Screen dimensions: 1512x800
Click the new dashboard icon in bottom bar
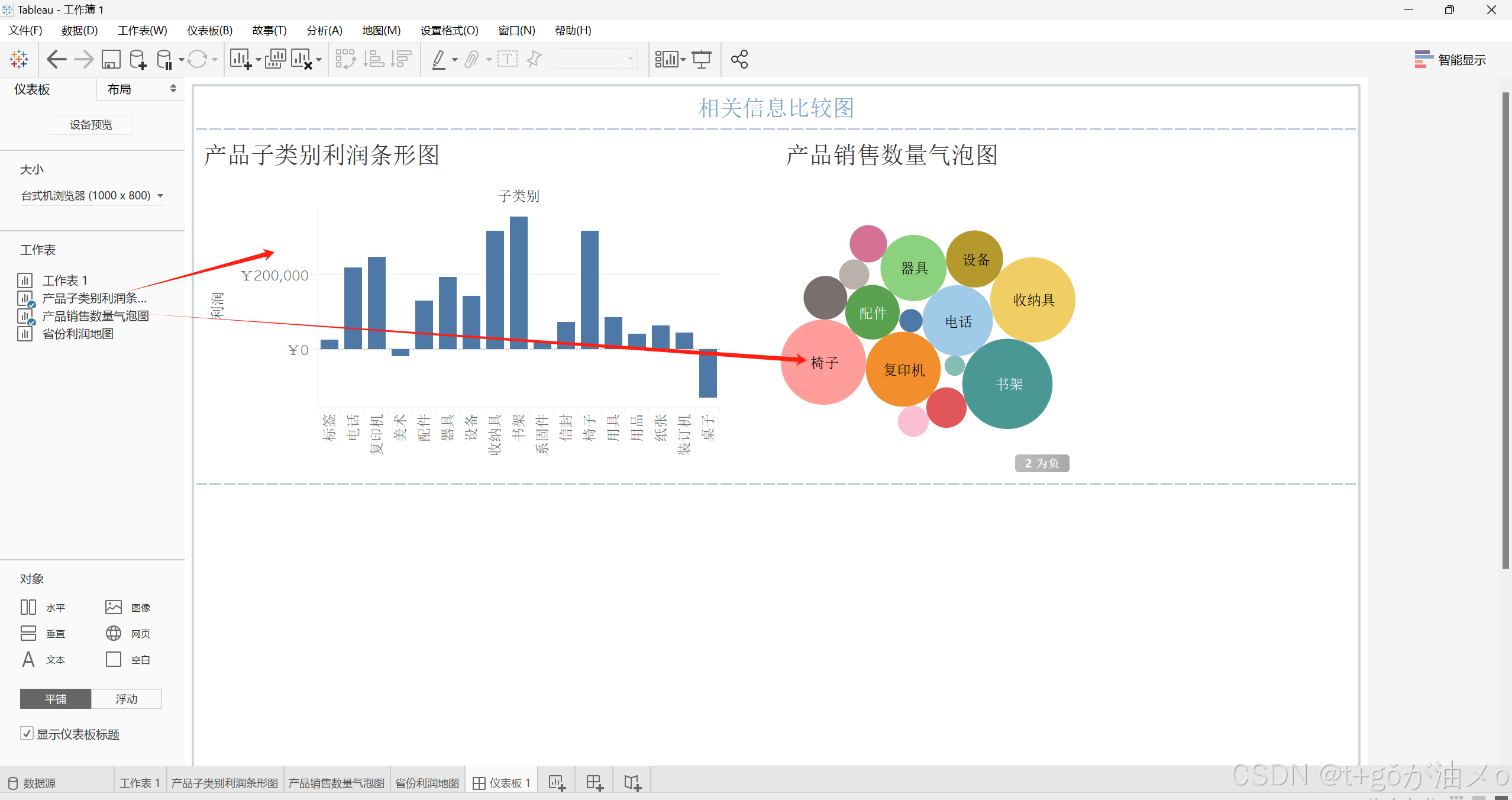pyautogui.click(x=595, y=783)
